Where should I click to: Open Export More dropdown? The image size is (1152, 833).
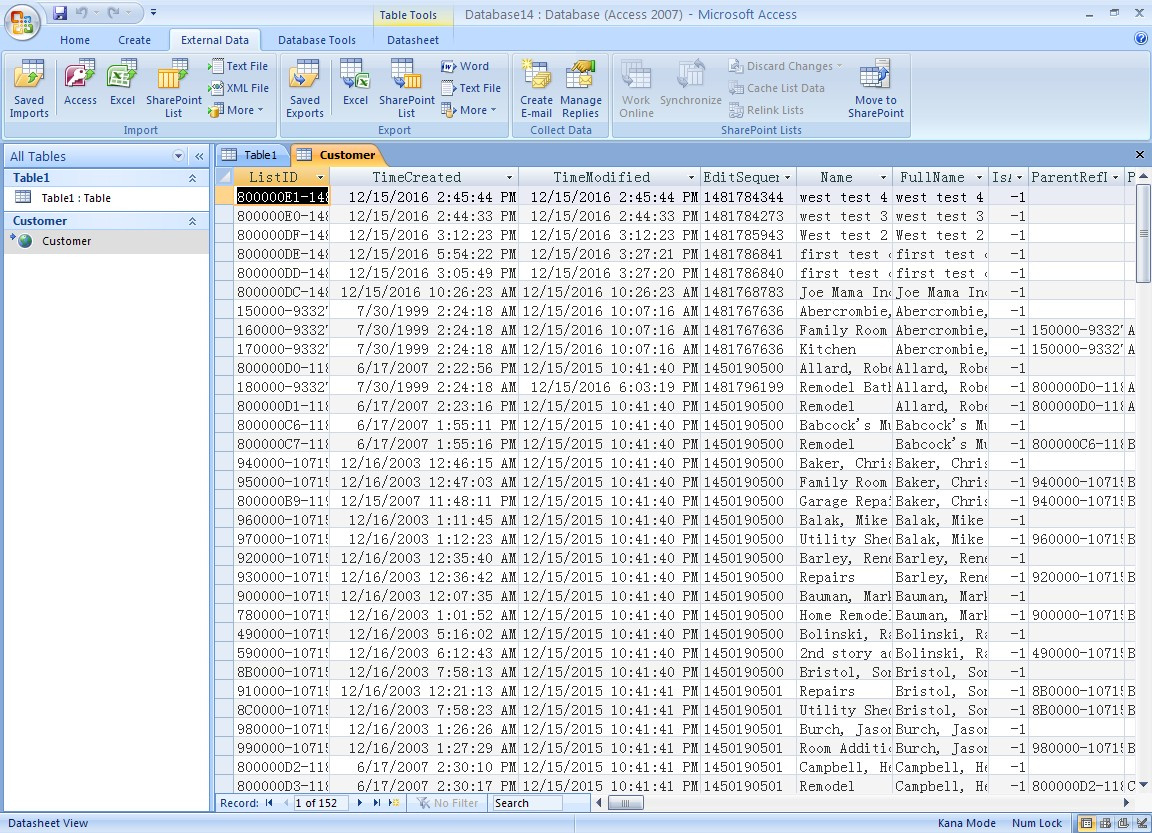coord(469,110)
